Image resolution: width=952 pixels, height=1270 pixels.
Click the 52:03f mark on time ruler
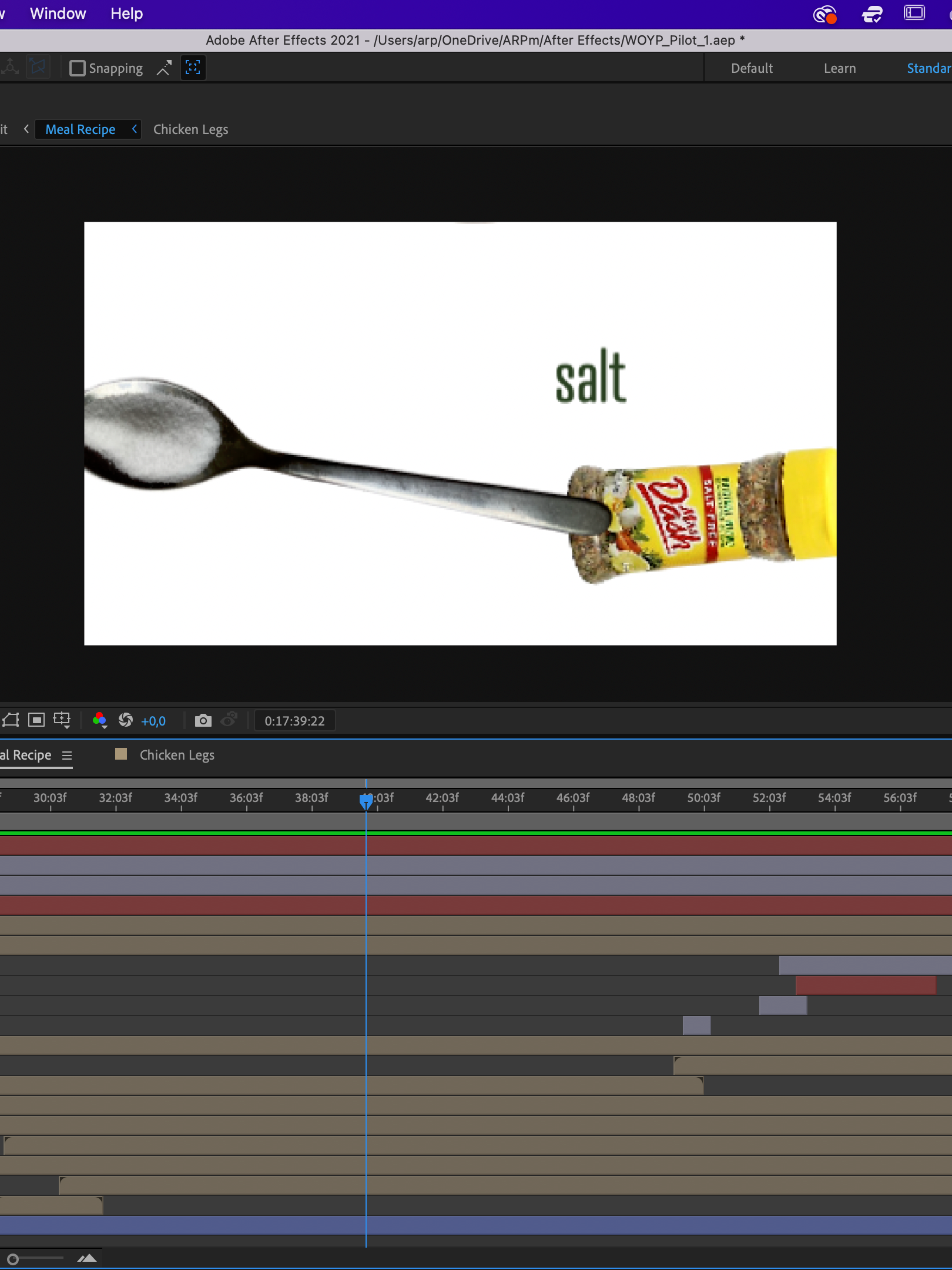click(x=769, y=798)
